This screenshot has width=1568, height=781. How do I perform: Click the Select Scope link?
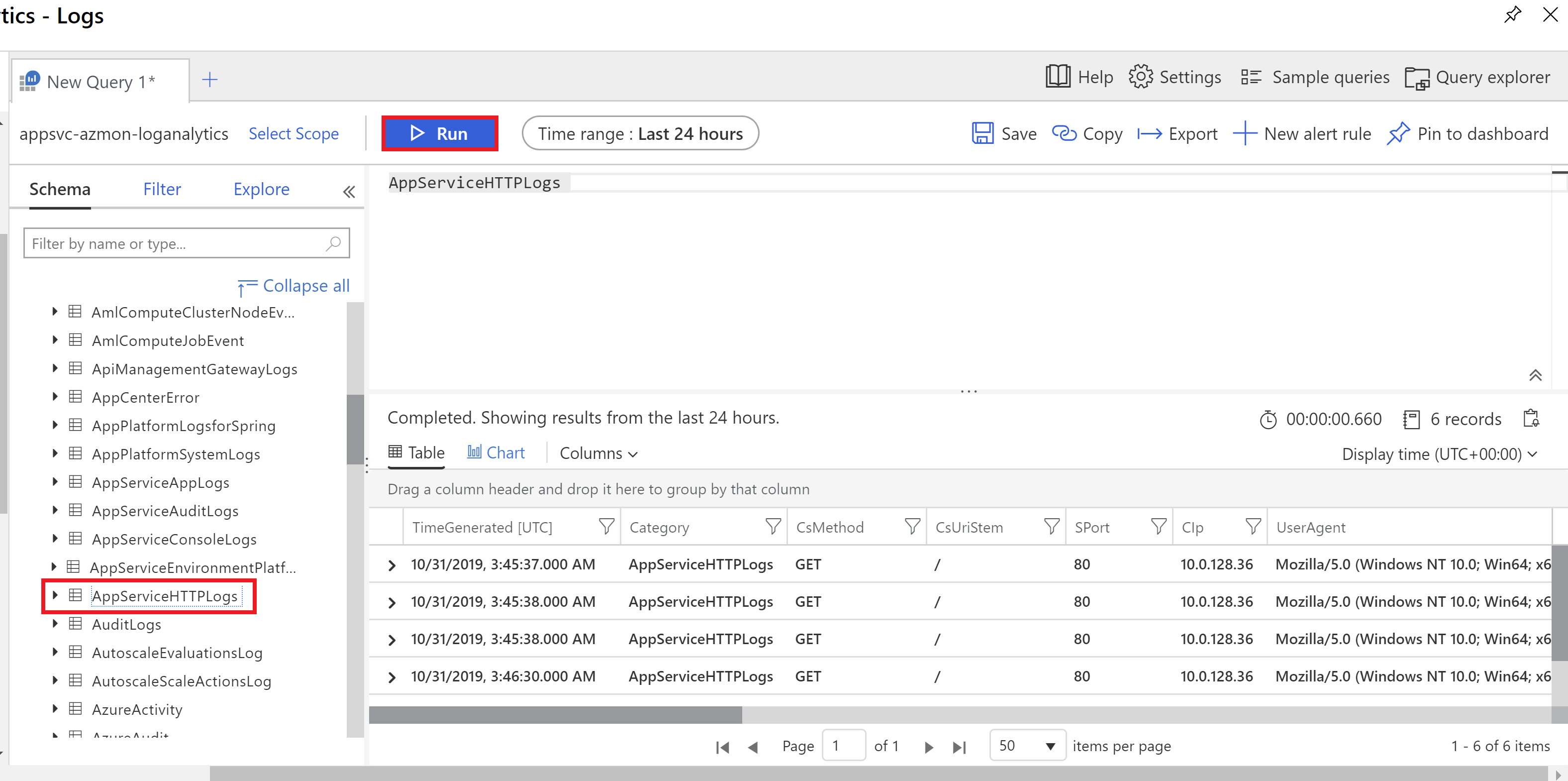coord(294,133)
